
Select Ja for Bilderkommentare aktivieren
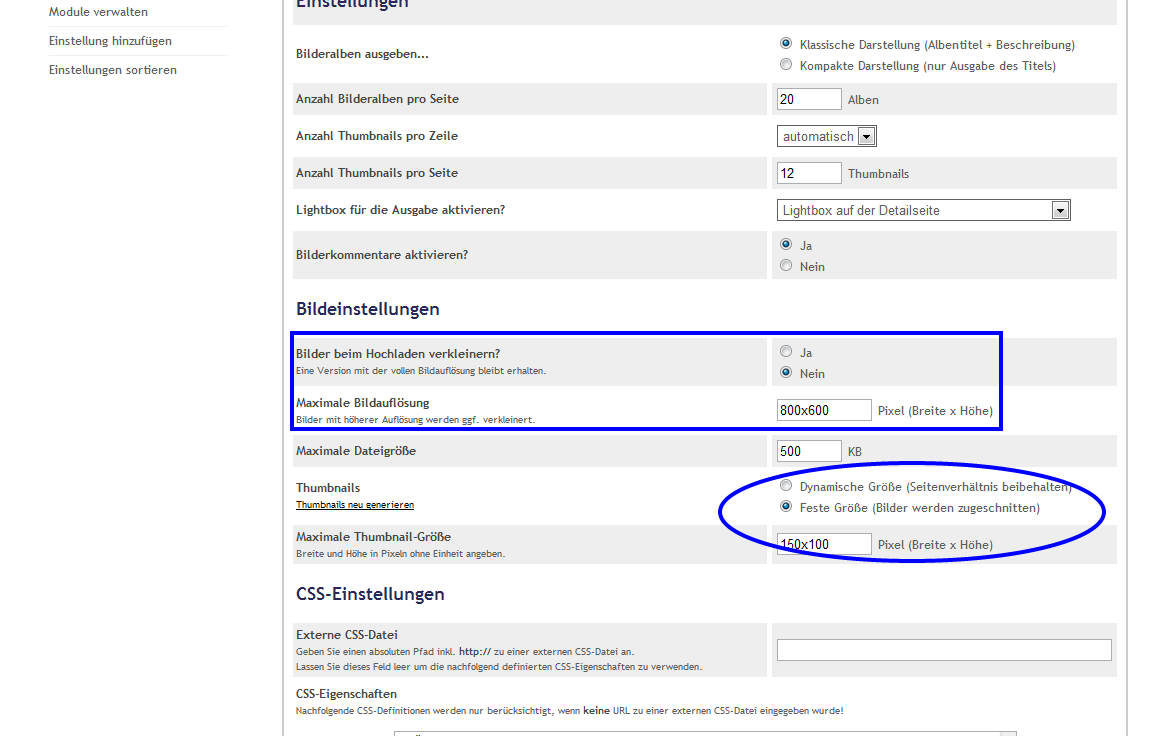[786, 244]
